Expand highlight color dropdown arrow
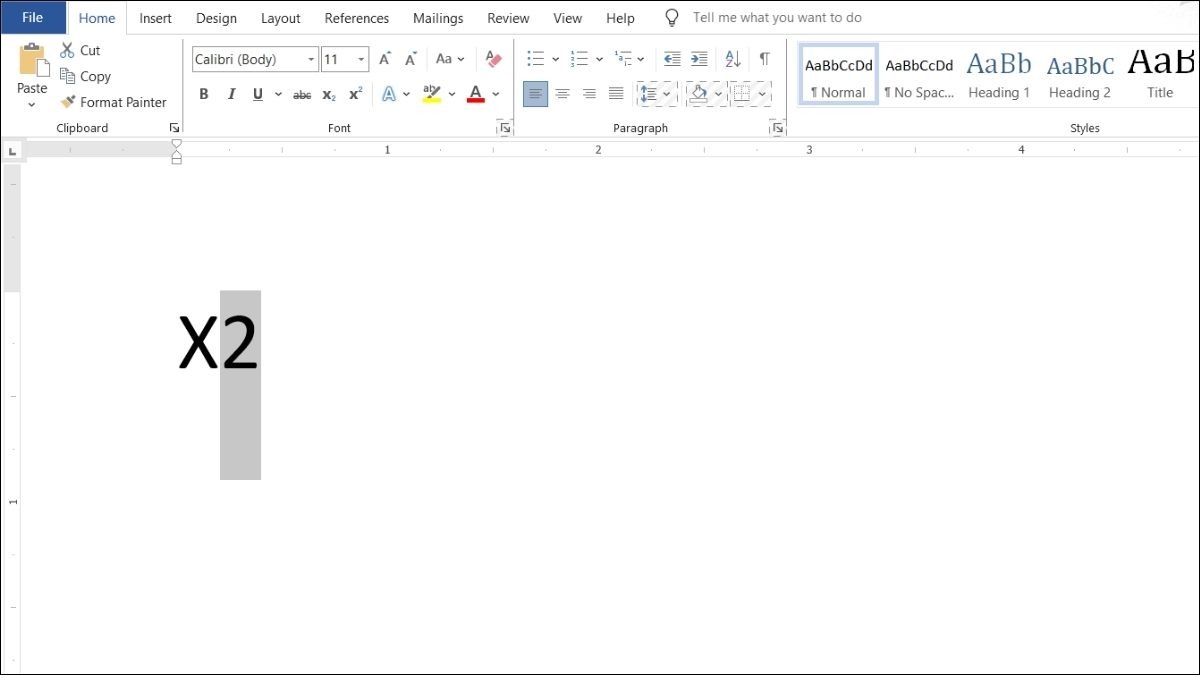1200x675 pixels. pyautogui.click(x=452, y=95)
